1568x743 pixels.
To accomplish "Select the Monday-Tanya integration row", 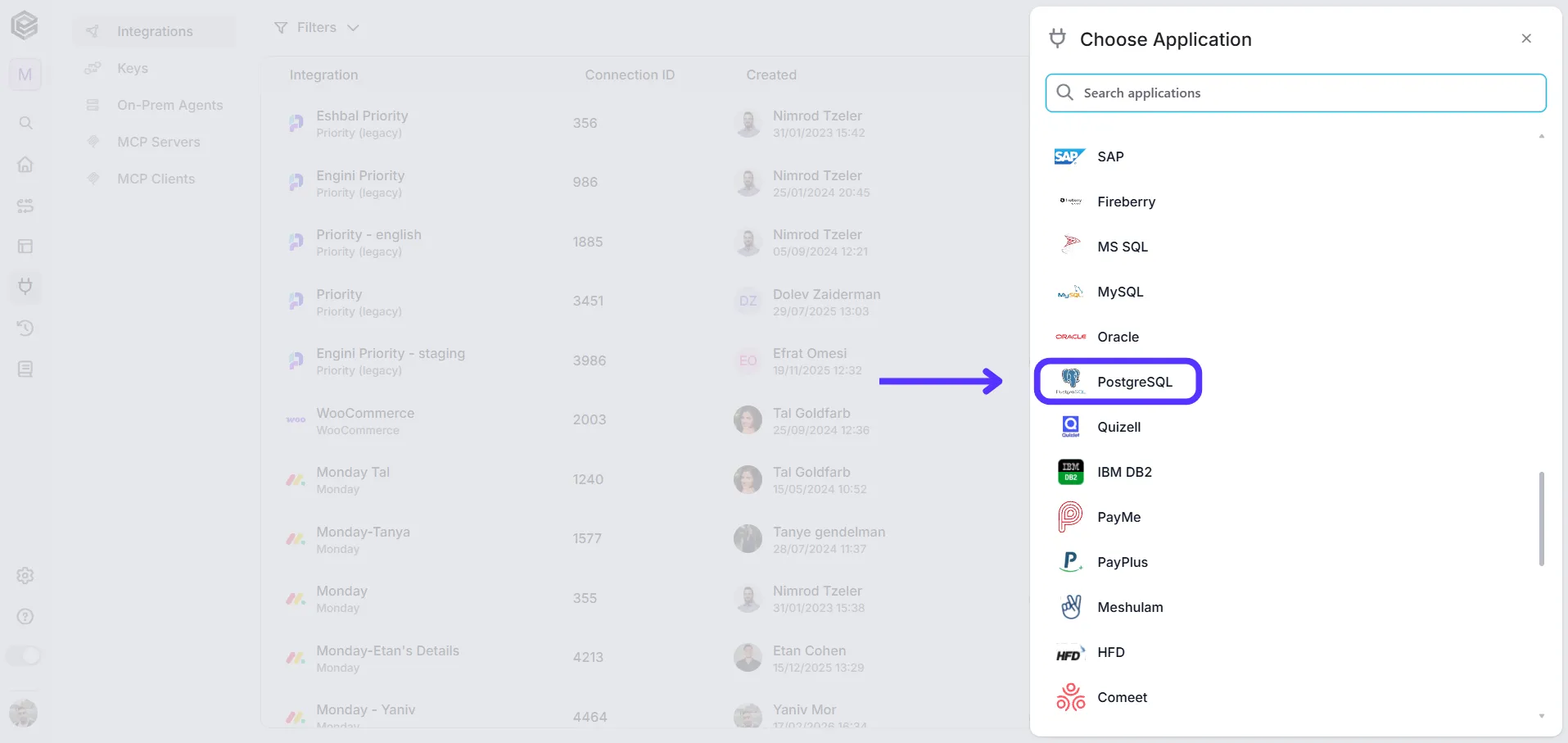I will (x=644, y=540).
